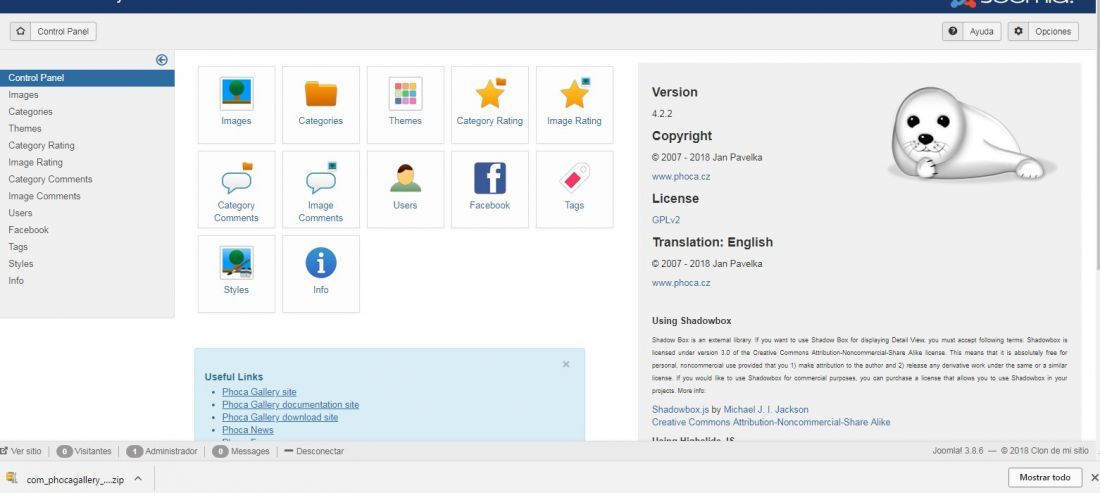Open the Shadowbox.js link

(x=680, y=410)
